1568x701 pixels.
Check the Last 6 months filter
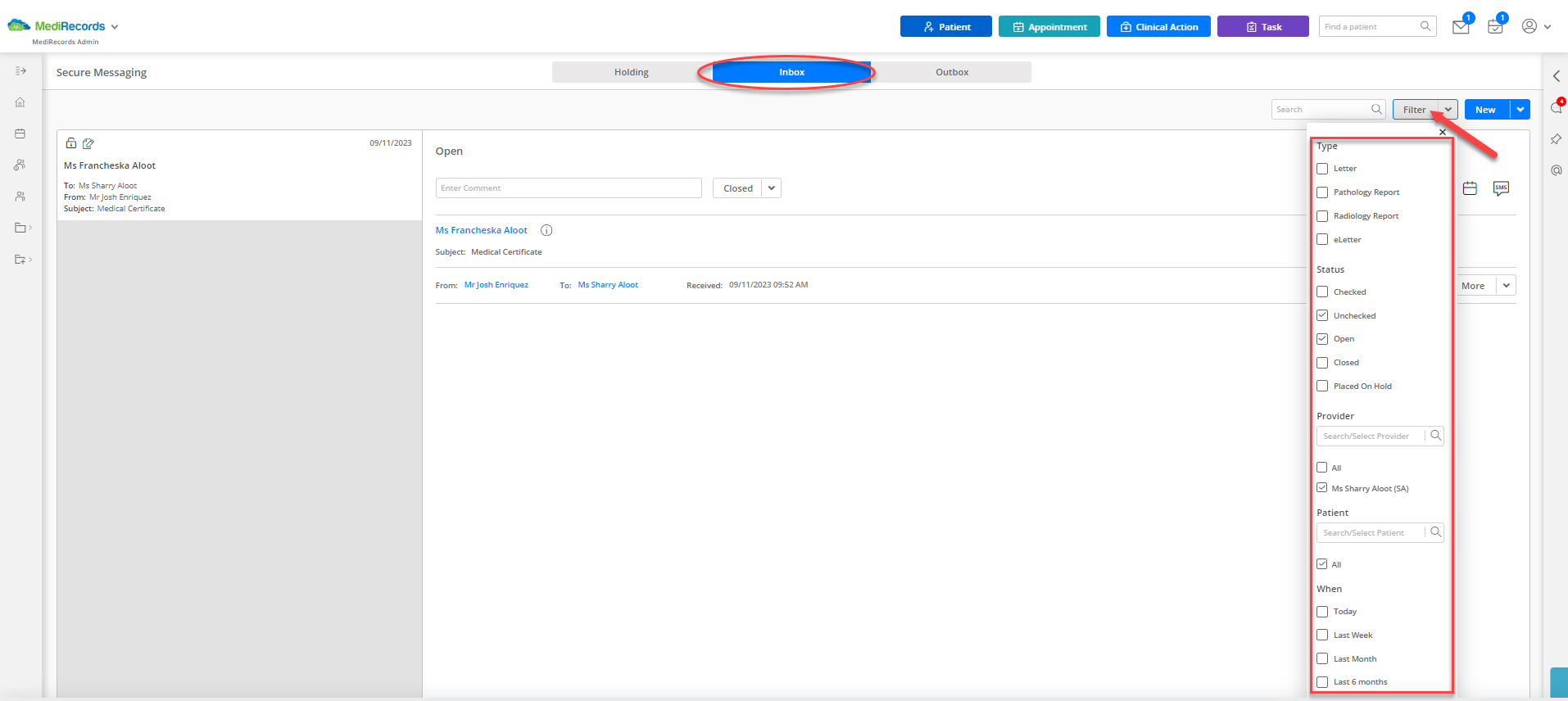[x=1322, y=682]
